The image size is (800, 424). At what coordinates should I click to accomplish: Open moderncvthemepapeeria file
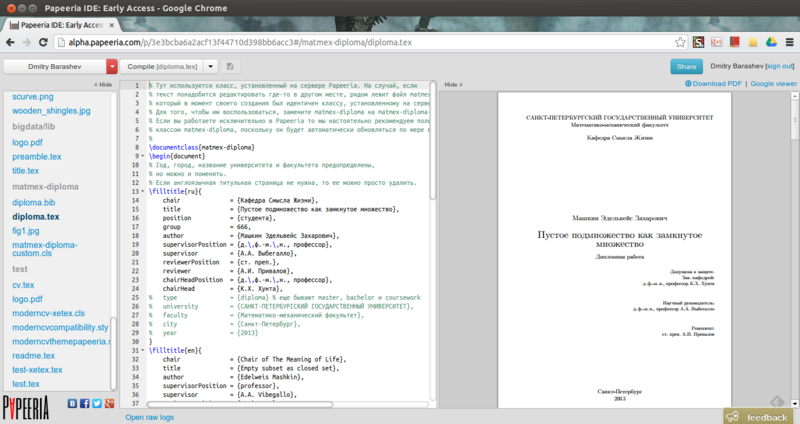(61, 342)
